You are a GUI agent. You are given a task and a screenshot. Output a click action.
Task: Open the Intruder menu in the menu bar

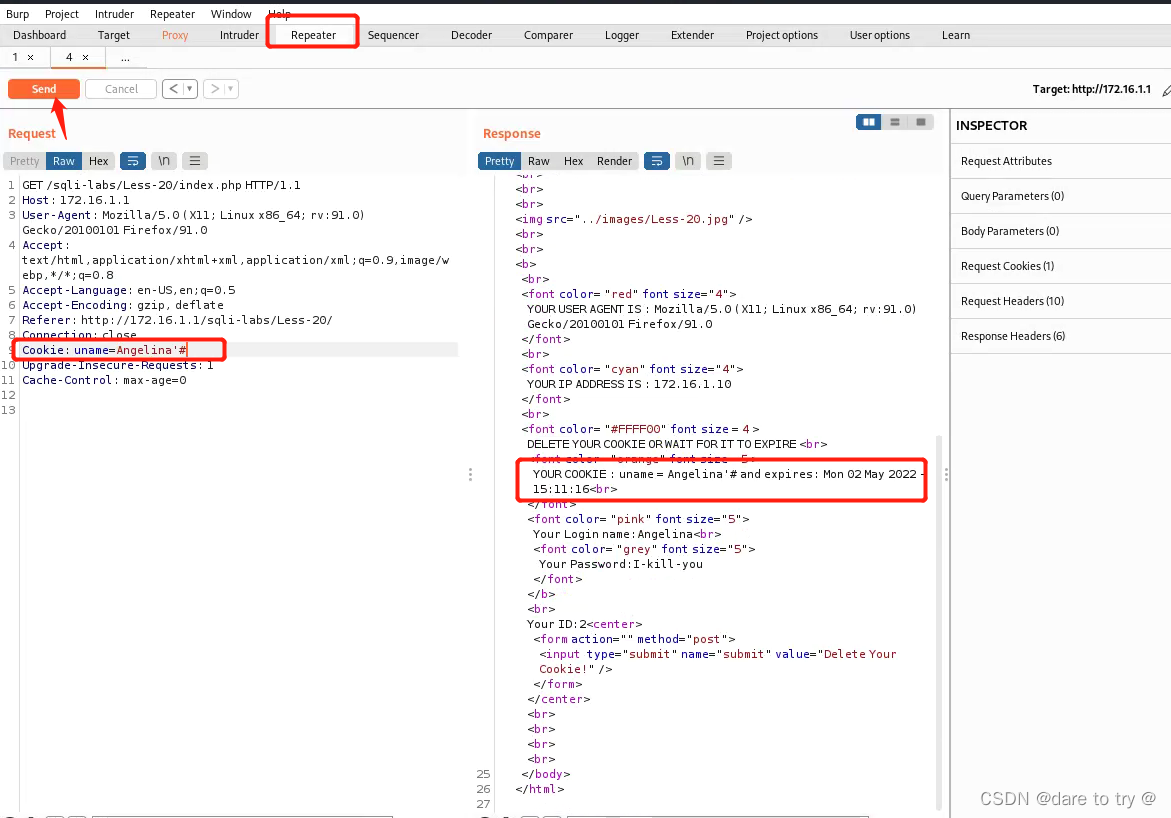[114, 14]
